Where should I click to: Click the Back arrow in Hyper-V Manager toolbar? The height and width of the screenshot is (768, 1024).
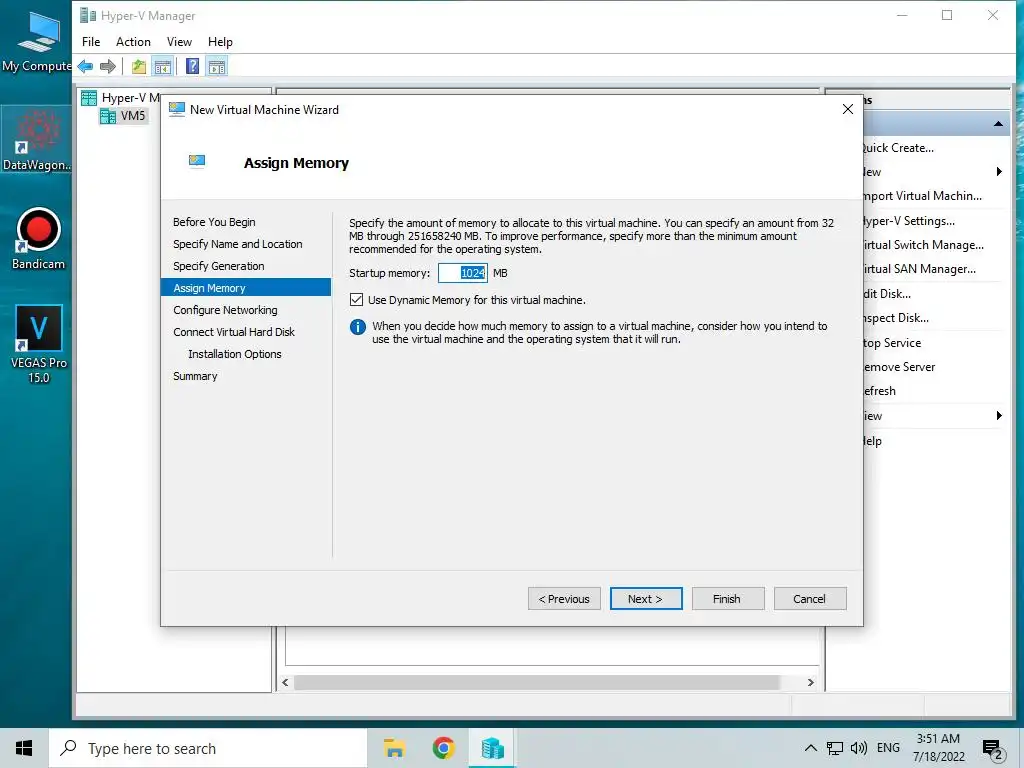coord(85,66)
